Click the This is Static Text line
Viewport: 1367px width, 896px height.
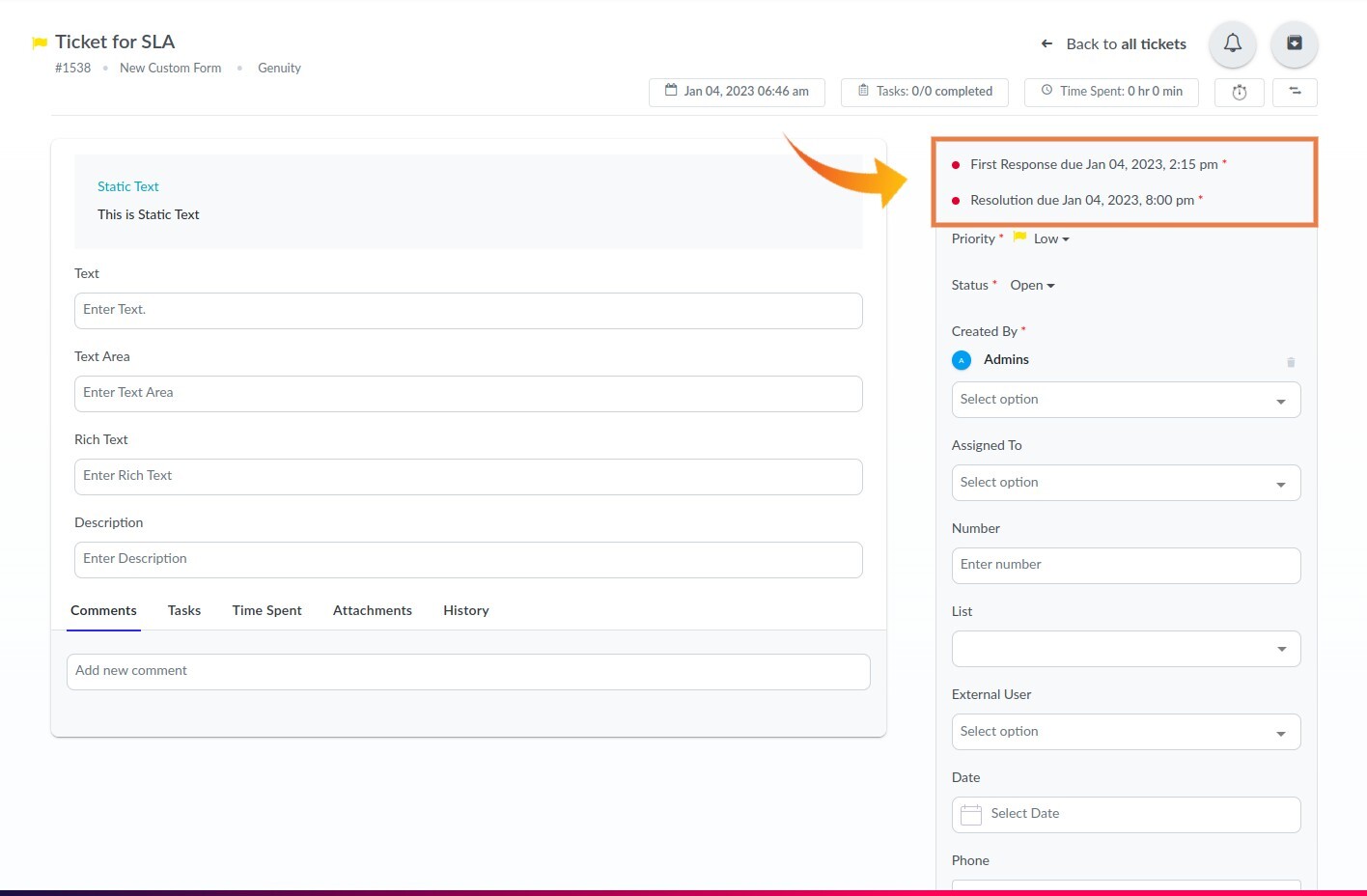(149, 215)
